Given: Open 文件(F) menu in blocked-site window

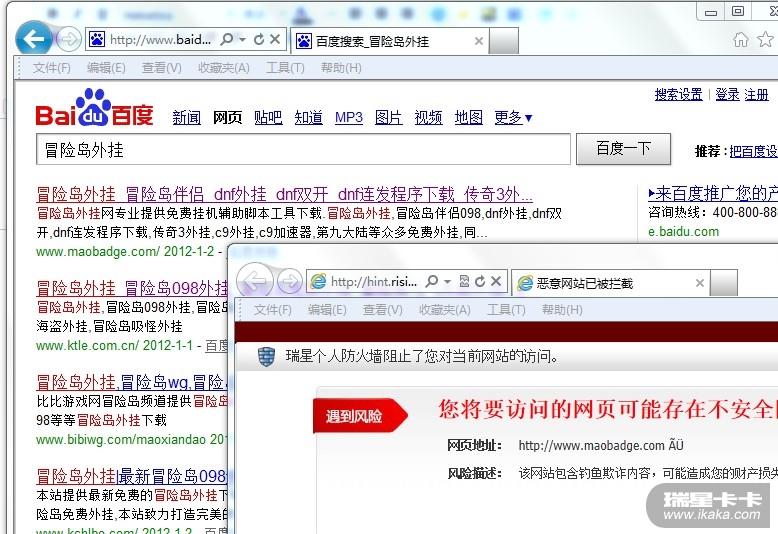Looking at the screenshot, I should [272, 310].
